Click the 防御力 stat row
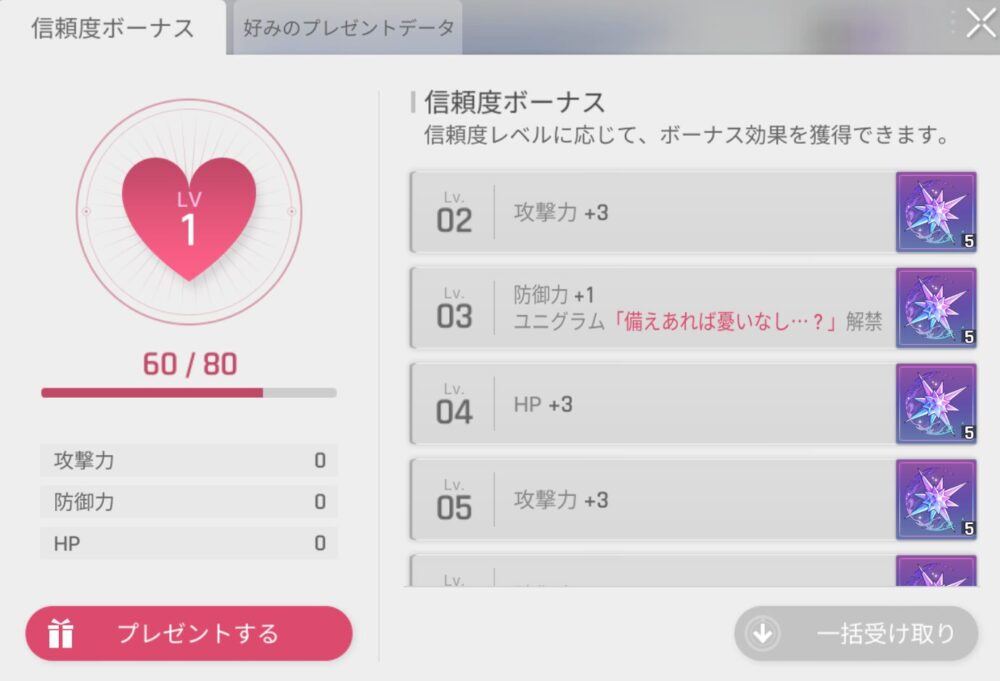 [x=188, y=502]
